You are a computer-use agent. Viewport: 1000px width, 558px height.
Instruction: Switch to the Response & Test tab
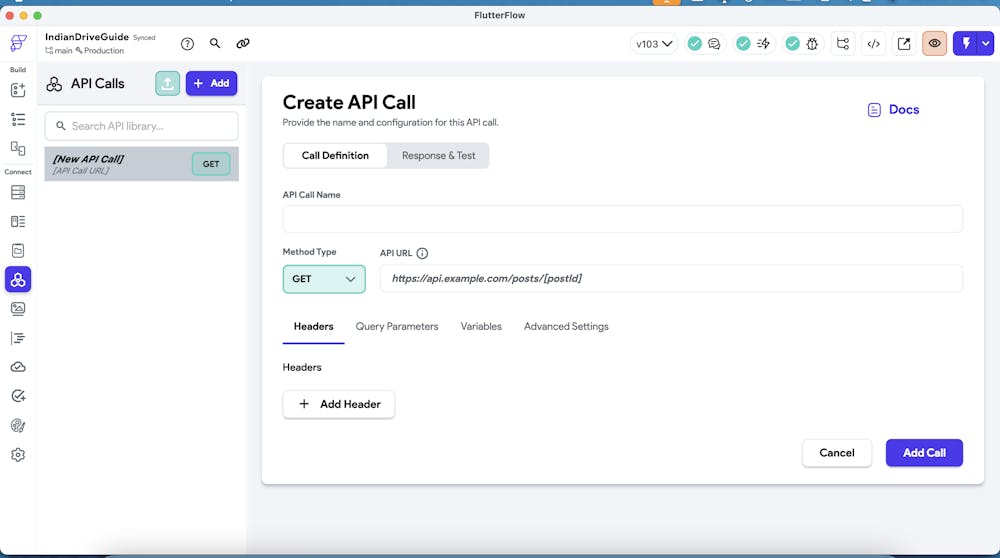[438, 156]
